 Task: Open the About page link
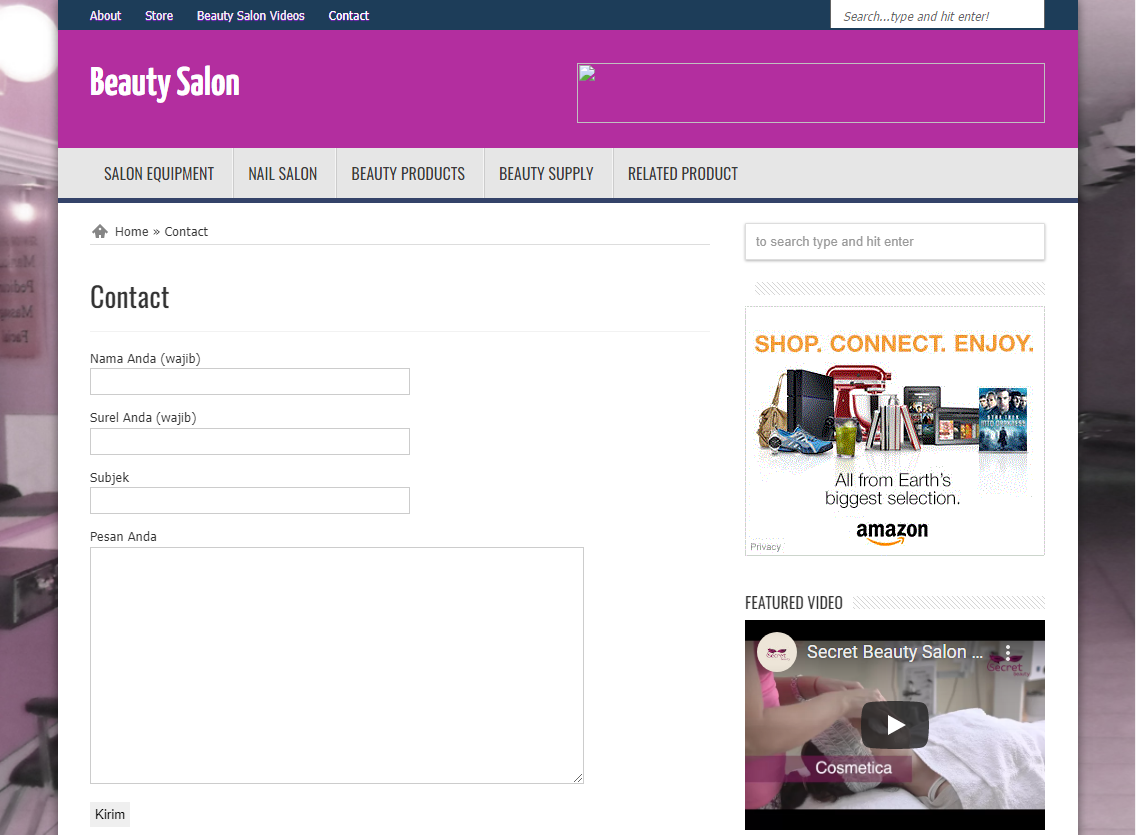click(105, 16)
